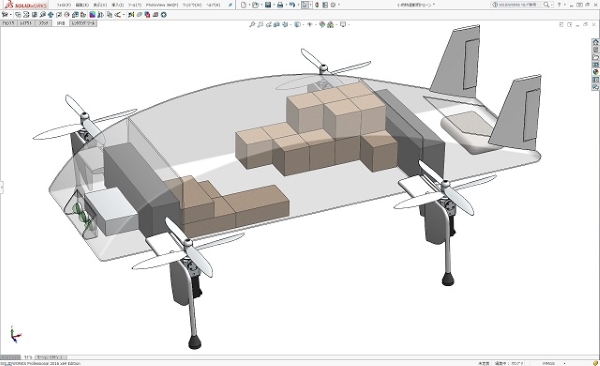Open the Home icon in right task pane

coord(595,42)
